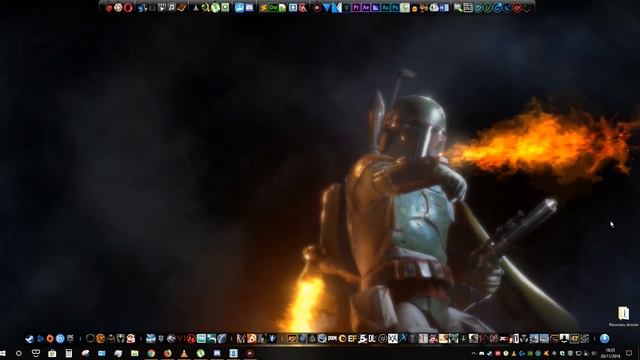Open the cloud icon in top dock

point(434,7)
